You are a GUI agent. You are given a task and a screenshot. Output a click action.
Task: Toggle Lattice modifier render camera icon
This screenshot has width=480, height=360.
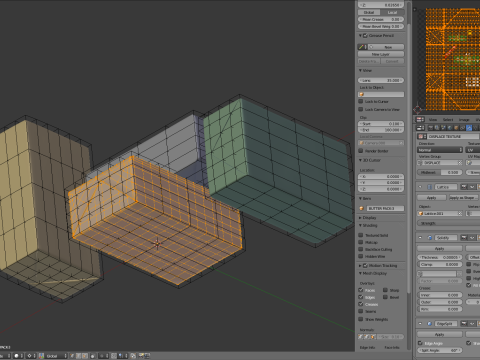click(x=464, y=187)
